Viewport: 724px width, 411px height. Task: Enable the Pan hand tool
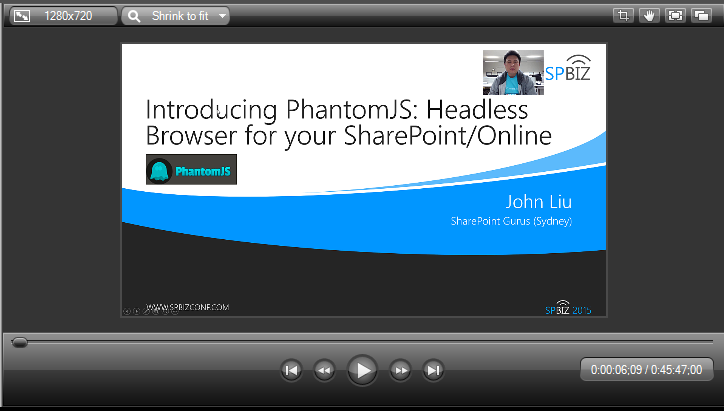point(650,16)
